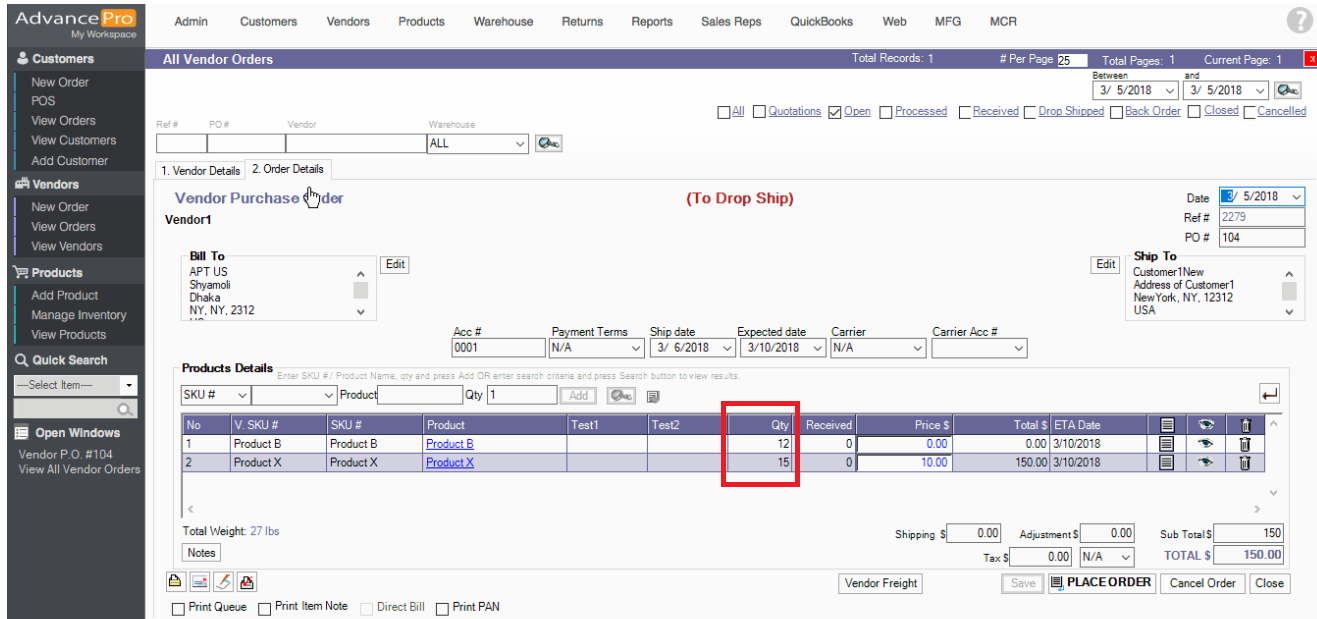Click the help question mark icon

pos(1299,21)
